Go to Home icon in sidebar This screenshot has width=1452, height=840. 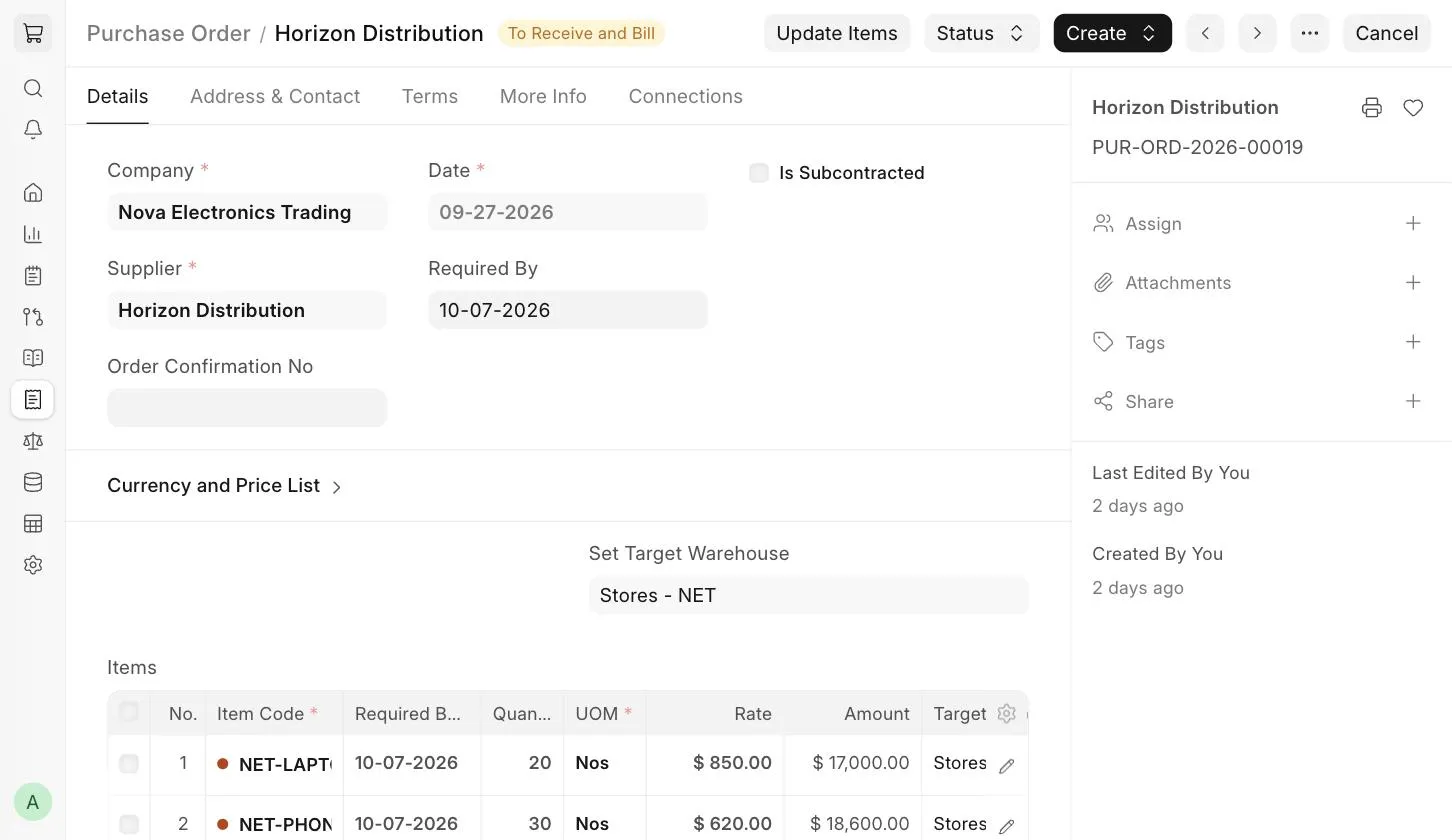pos(33,192)
